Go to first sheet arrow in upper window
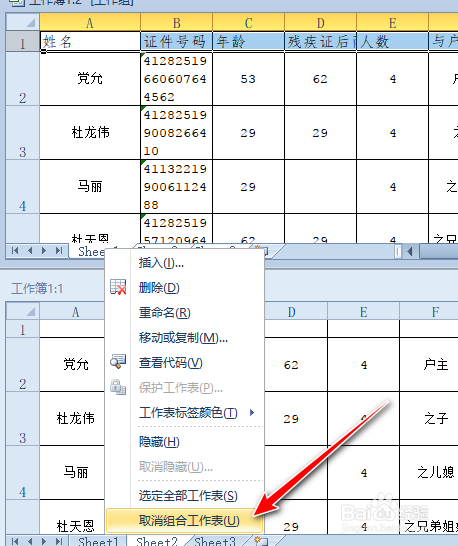The width and height of the screenshot is (458, 546). [15, 251]
